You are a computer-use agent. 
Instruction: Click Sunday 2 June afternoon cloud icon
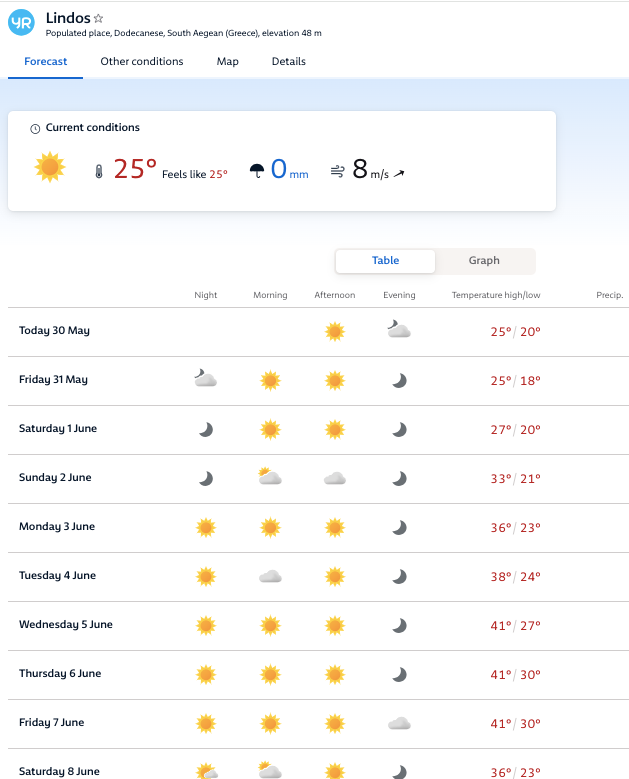tap(334, 478)
